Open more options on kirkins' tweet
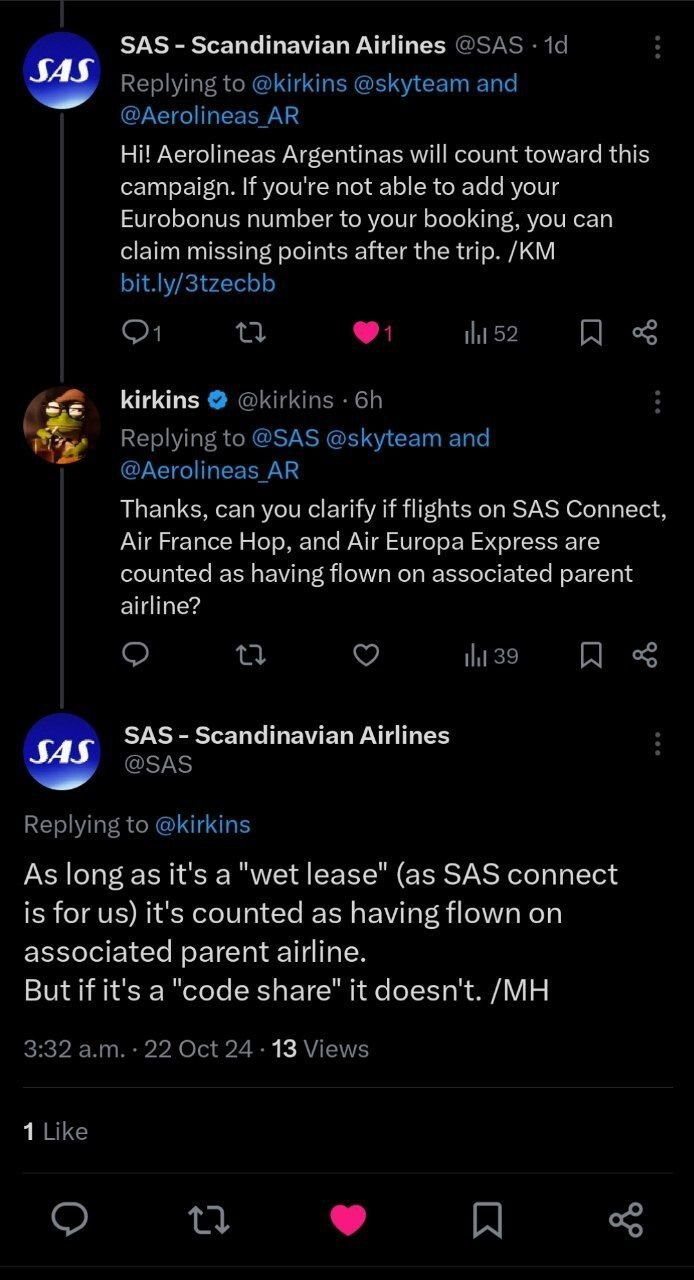The height and width of the screenshot is (1280, 694). tap(657, 402)
